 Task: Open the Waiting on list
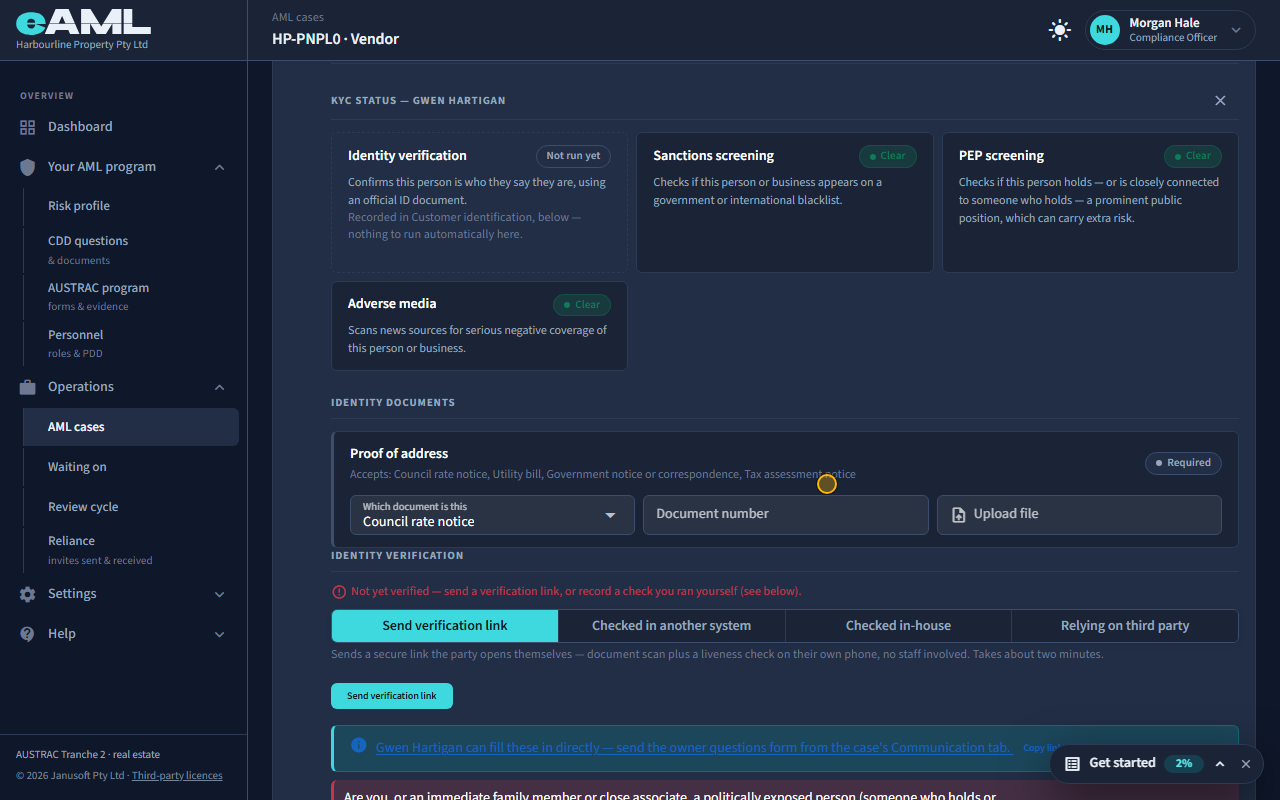(x=131, y=467)
